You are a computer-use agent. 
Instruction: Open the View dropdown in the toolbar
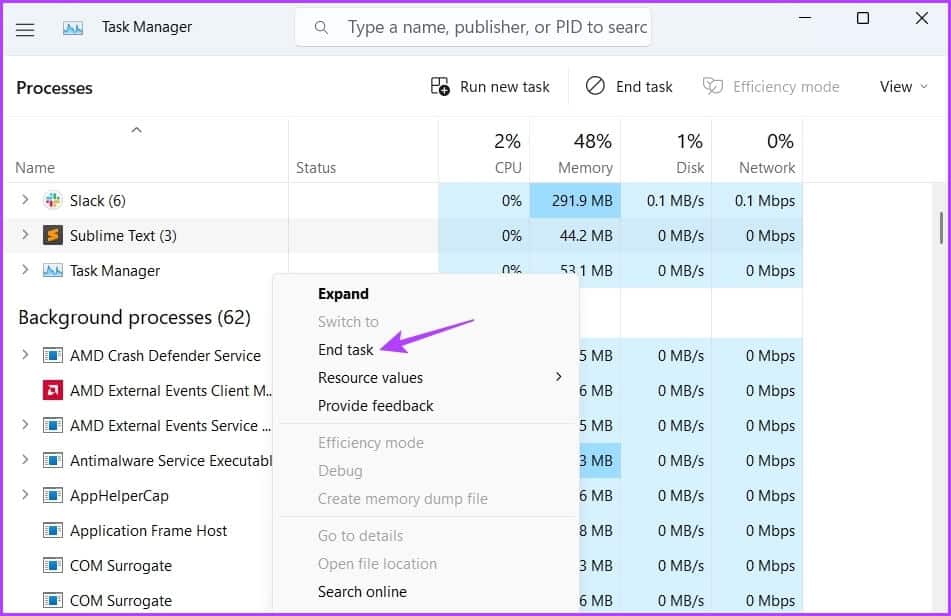click(x=903, y=87)
